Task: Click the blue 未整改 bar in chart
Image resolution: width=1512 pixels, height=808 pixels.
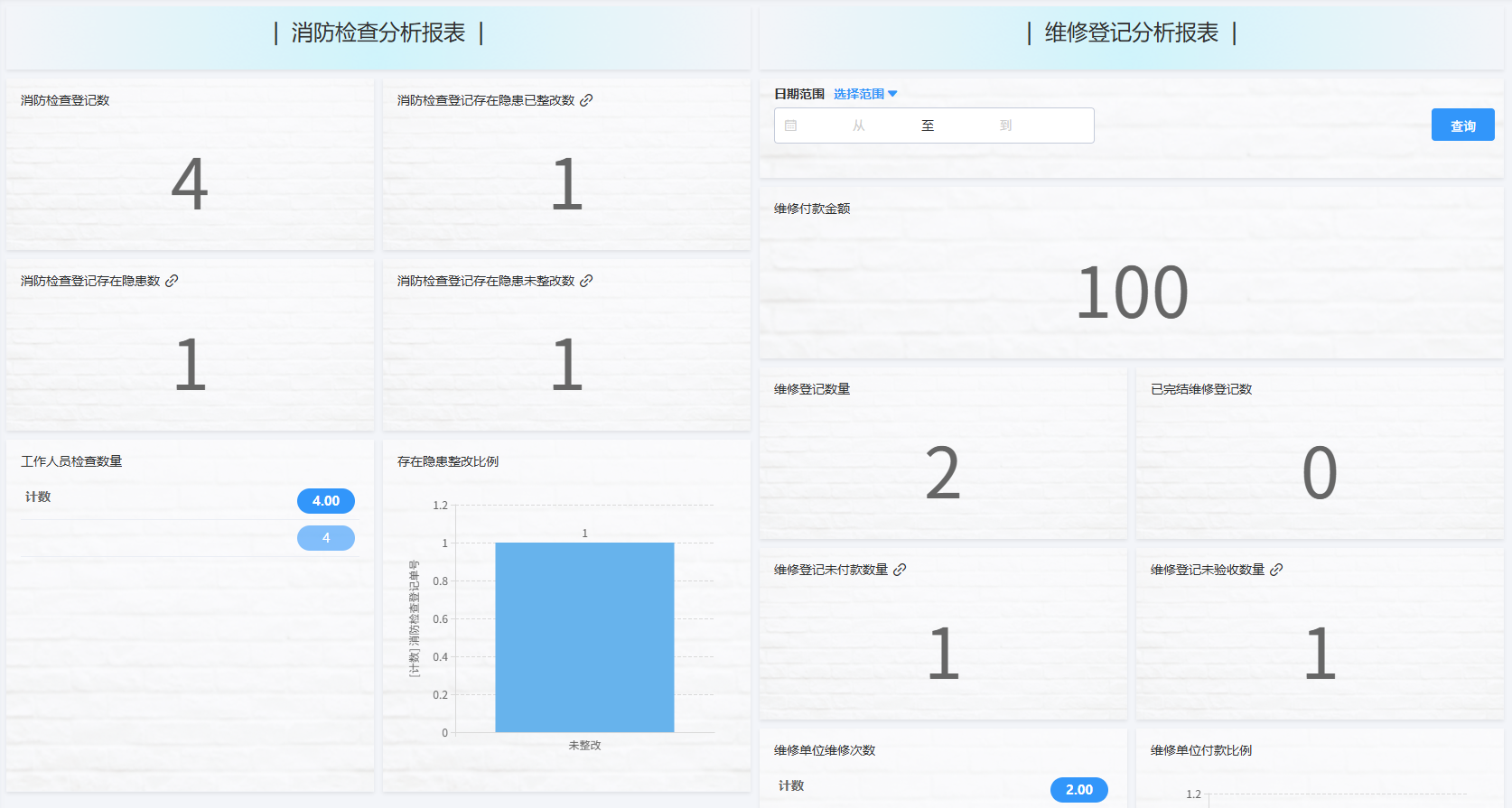Action: [584, 636]
